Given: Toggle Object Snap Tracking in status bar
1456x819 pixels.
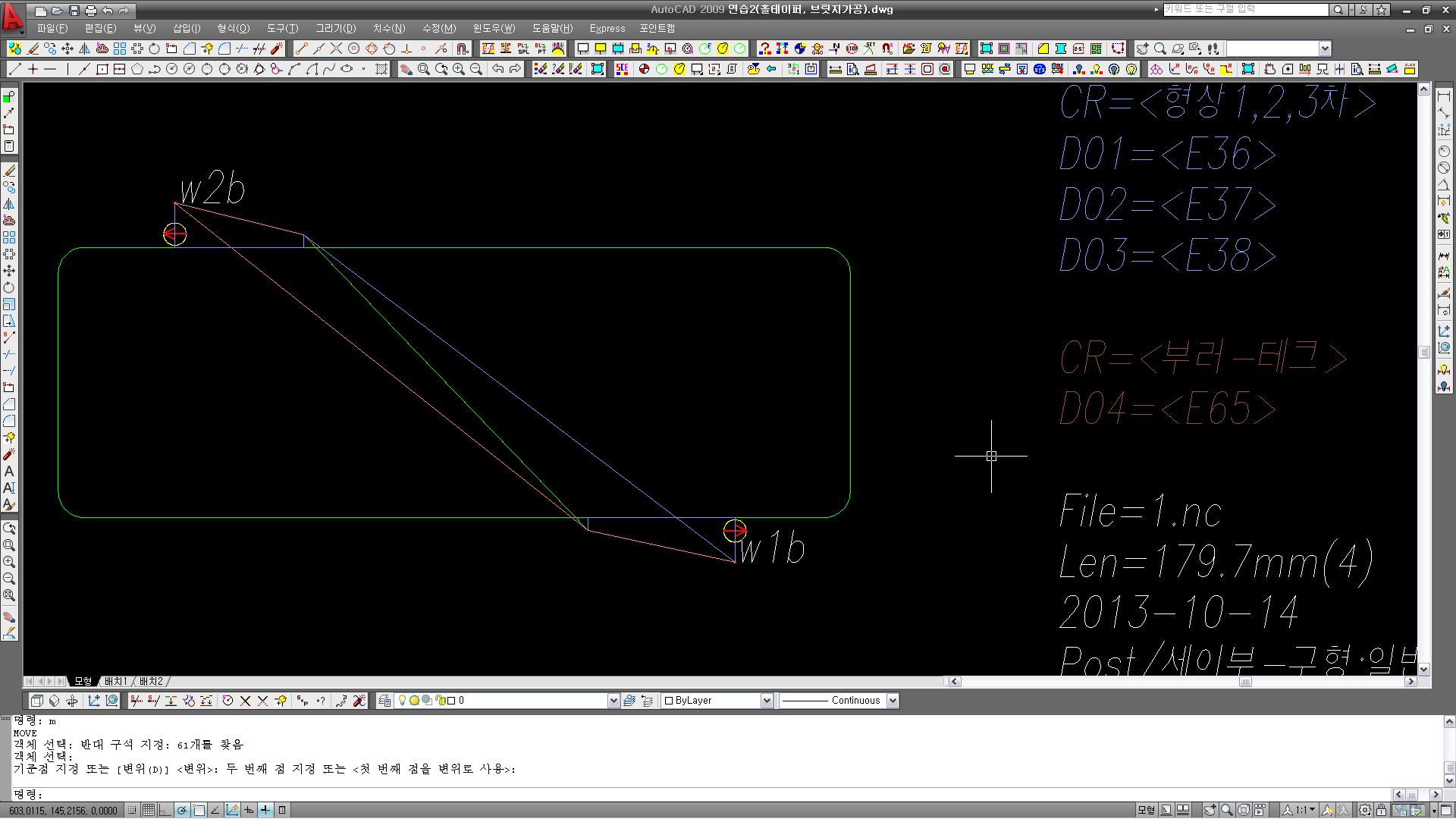Looking at the screenshot, I should [215, 810].
